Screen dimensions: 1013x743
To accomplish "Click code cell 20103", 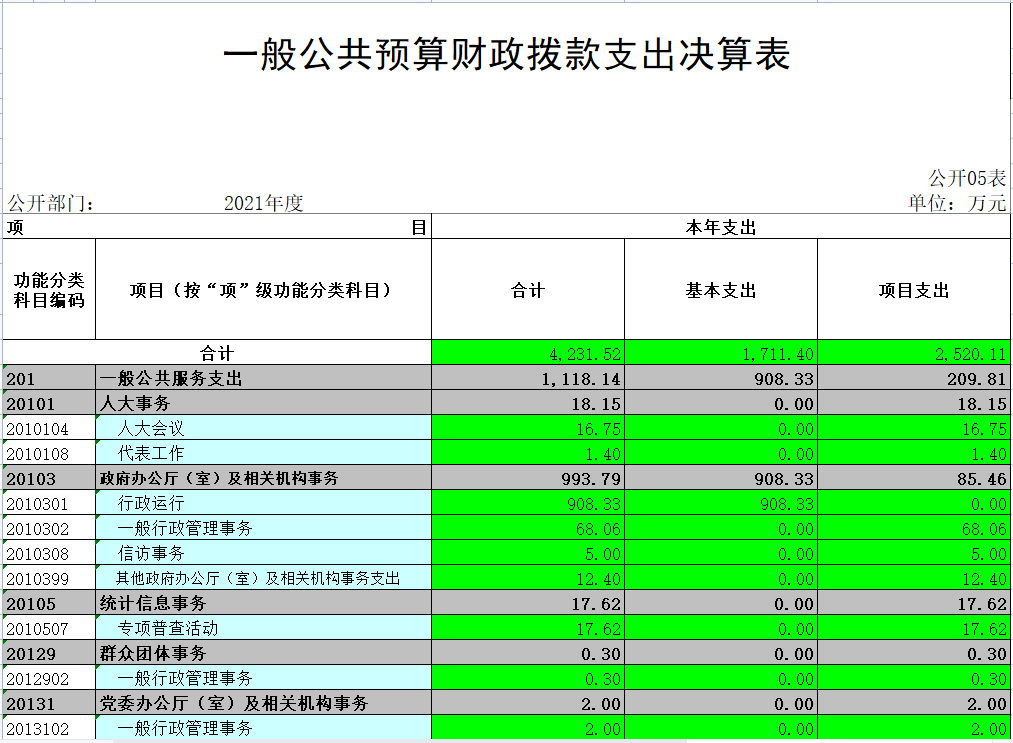I will (x=49, y=478).
